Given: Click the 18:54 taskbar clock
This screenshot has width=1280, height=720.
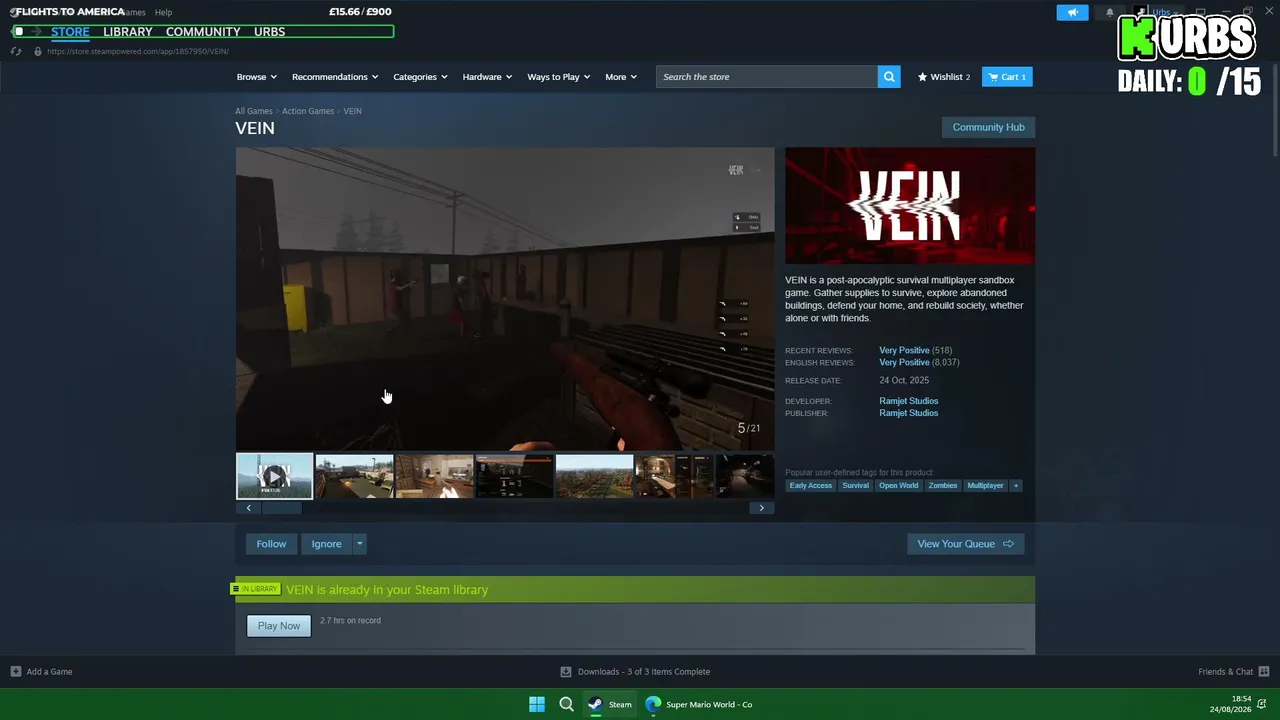Looking at the screenshot, I should pyautogui.click(x=1240, y=699).
